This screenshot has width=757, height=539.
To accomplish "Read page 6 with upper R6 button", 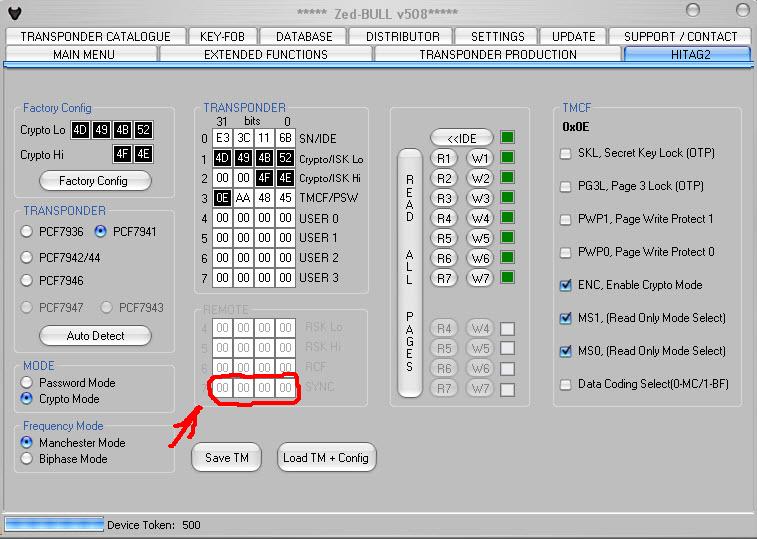I will click(x=444, y=258).
